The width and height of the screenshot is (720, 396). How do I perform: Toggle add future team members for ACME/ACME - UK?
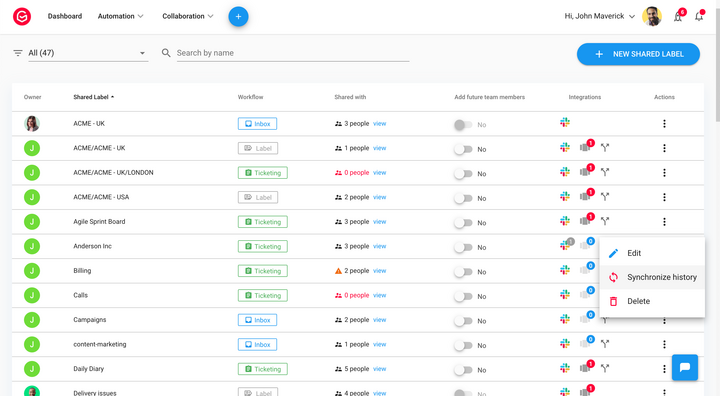[x=463, y=149]
